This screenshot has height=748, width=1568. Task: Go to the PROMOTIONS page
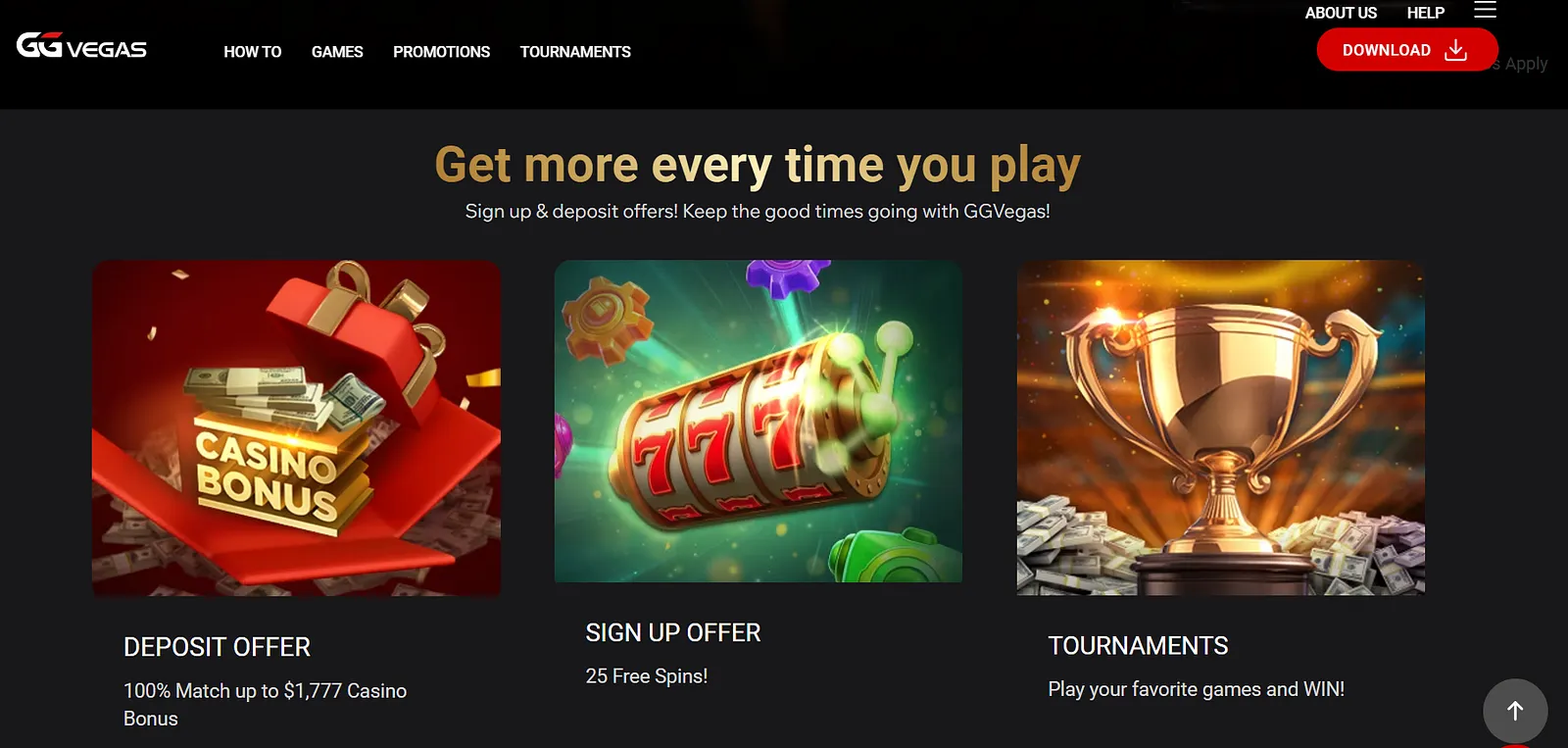click(x=441, y=52)
